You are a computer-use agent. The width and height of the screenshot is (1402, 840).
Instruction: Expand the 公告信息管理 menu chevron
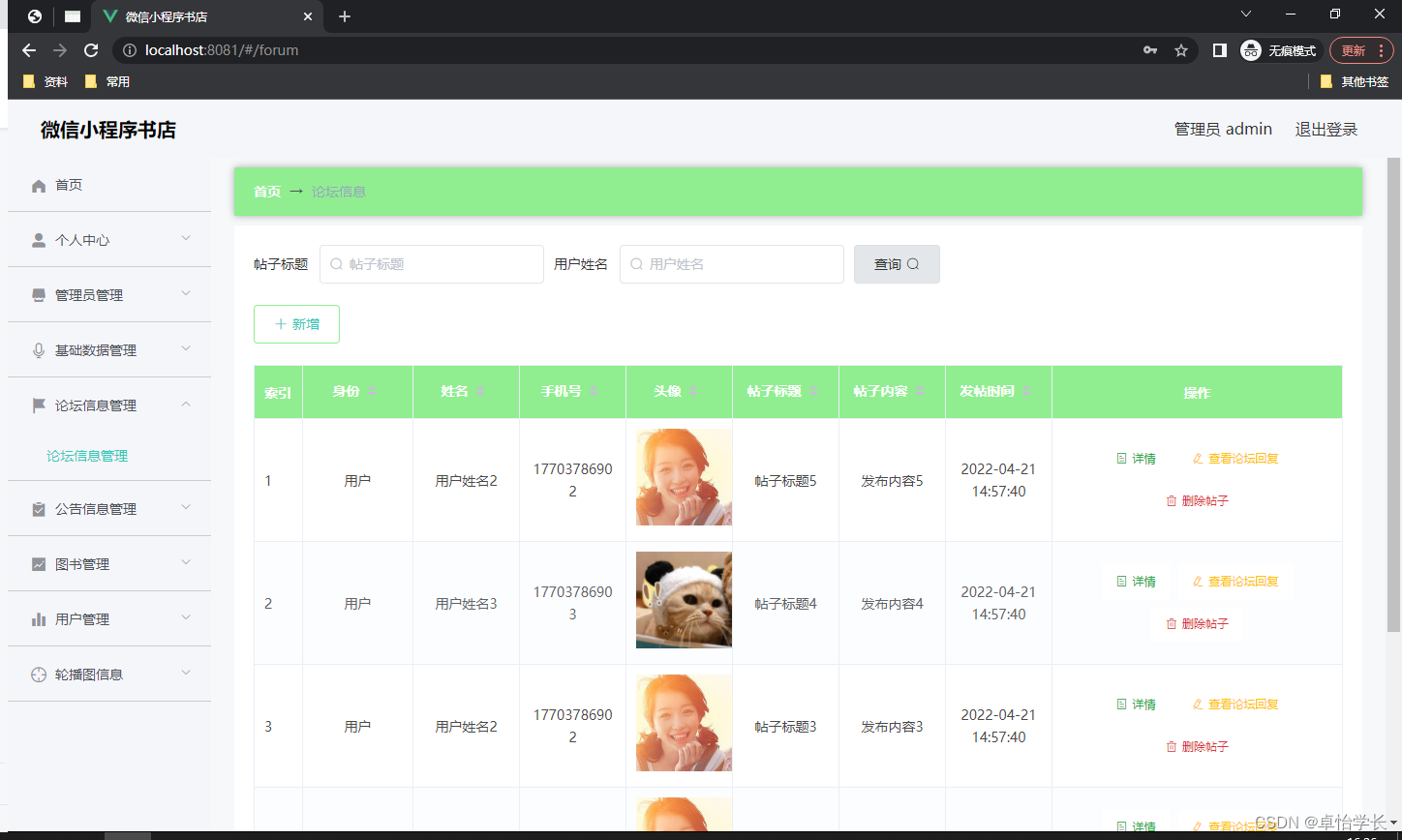186,507
